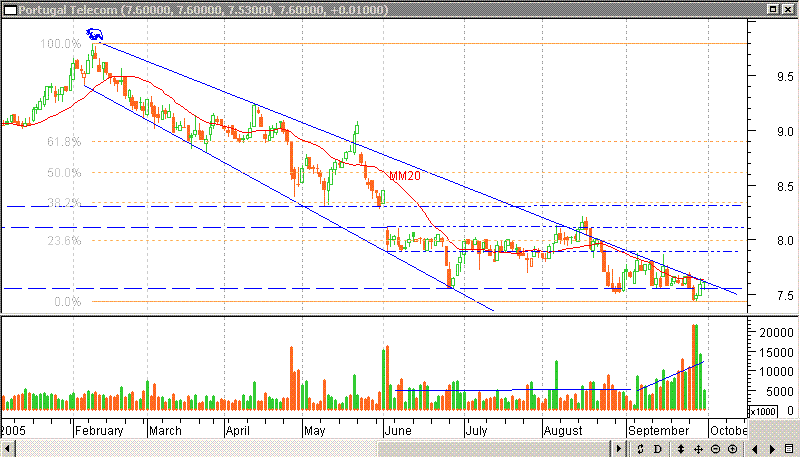The image size is (800, 457).
Task: Click the x1000 volume scale label
Action: (x=763, y=411)
